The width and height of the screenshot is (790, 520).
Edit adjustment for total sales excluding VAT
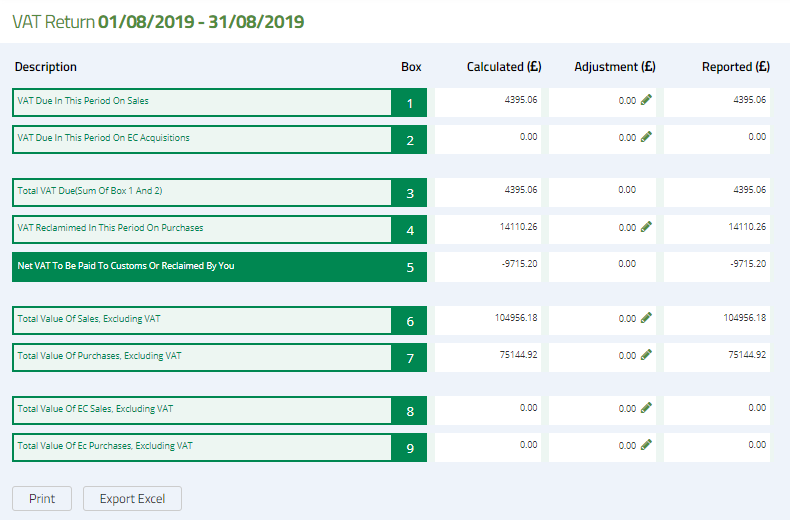646,318
